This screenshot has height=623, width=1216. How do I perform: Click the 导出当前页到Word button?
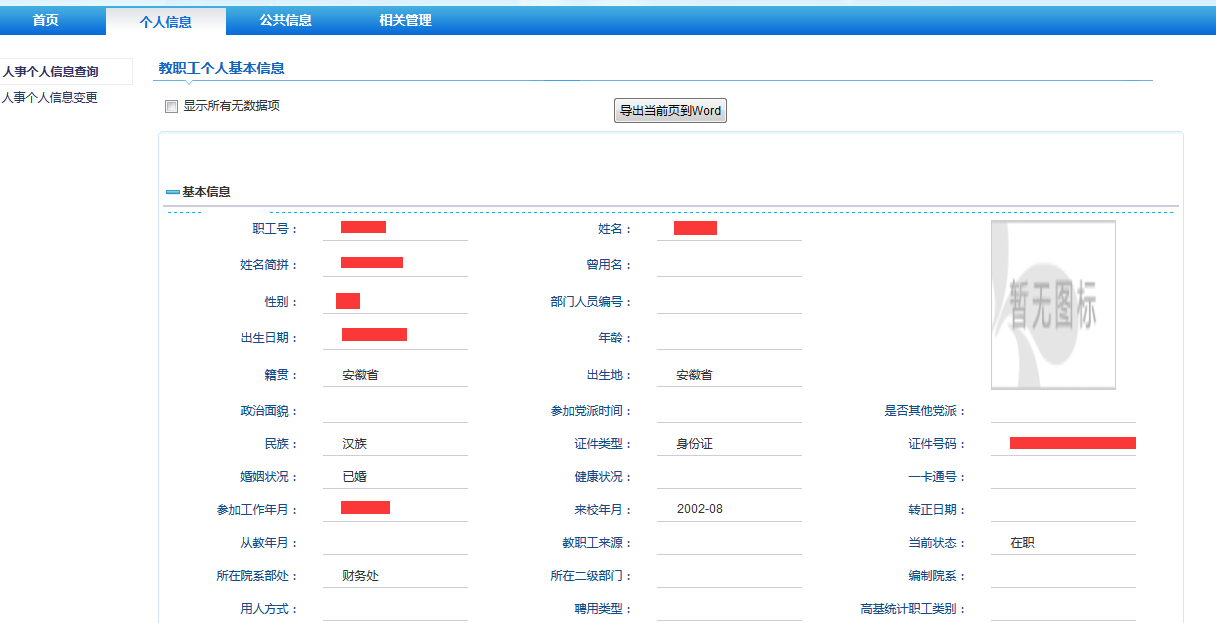click(x=670, y=111)
